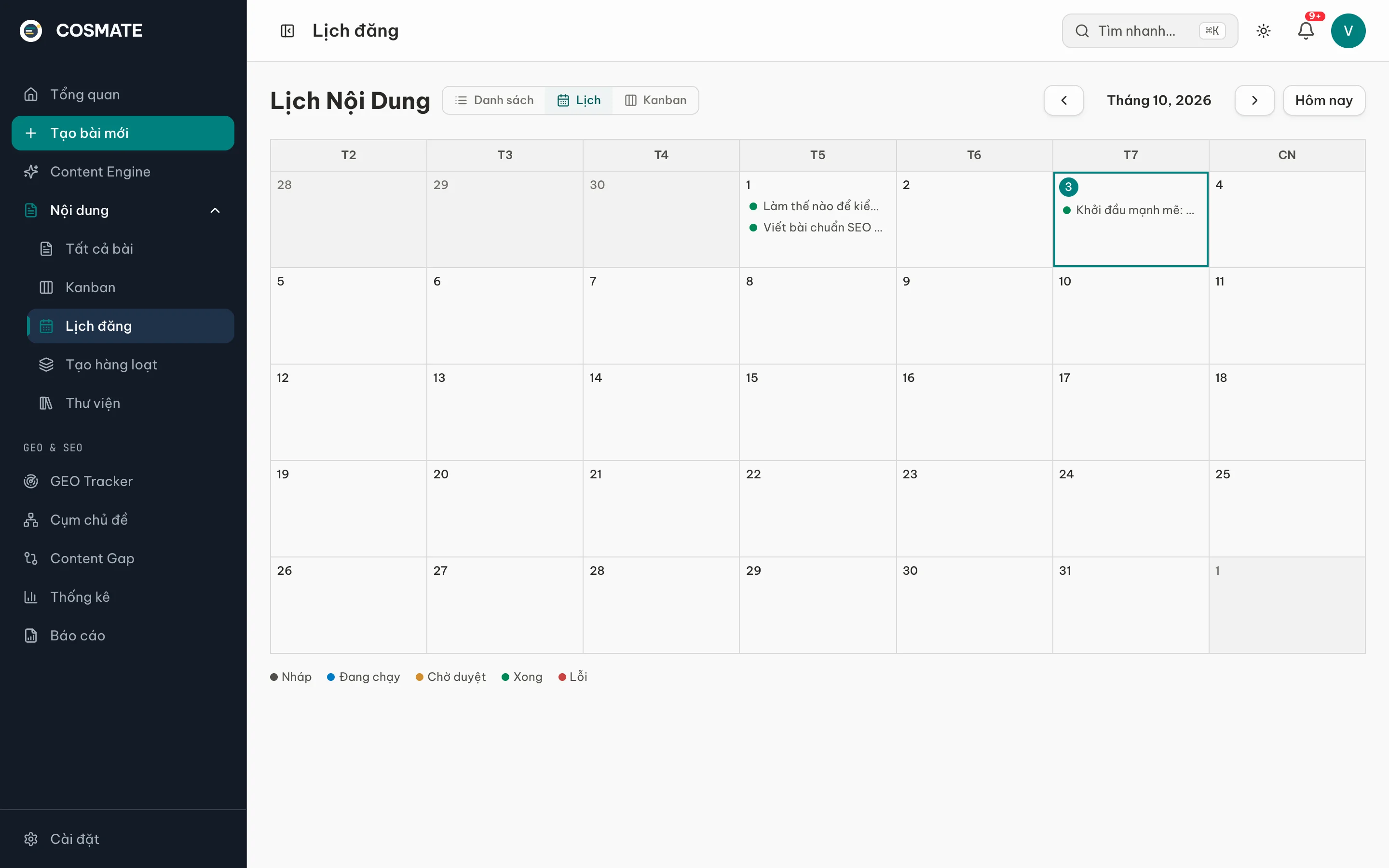1389x868 pixels.
Task: Open Tất cả bài in the sidebar
Action: coord(131,248)
